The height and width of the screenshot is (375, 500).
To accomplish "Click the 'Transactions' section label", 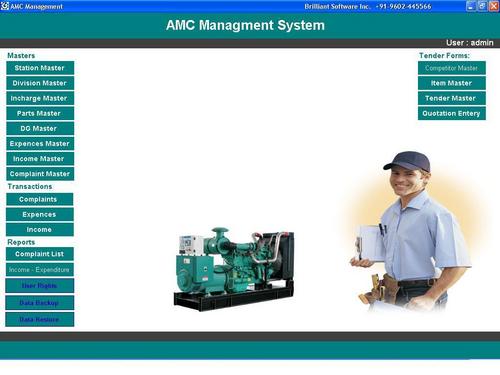I will (30, 187).
